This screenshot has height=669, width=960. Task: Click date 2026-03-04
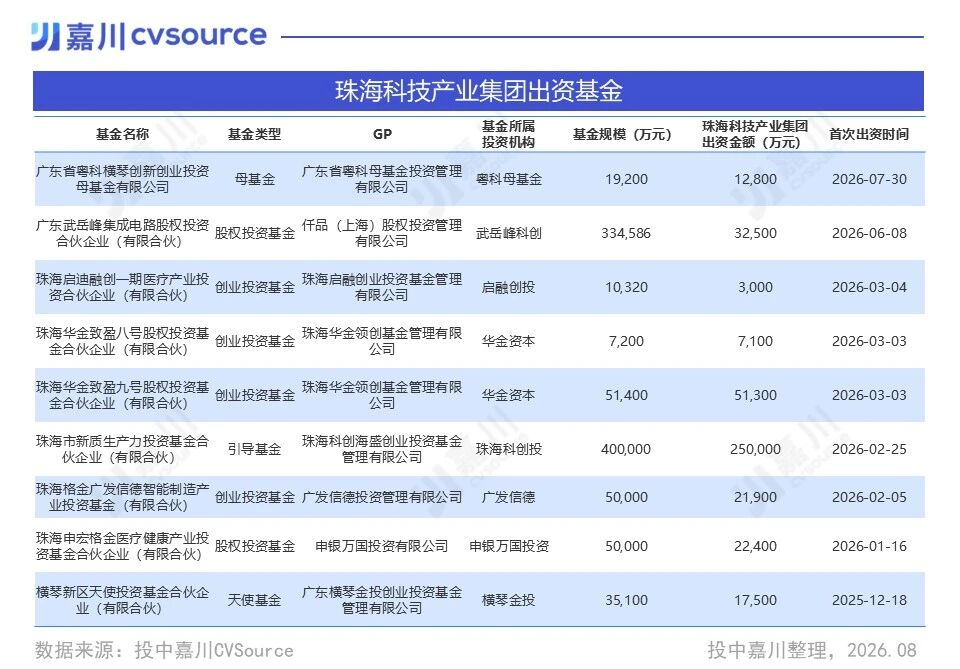coord(869,287)
